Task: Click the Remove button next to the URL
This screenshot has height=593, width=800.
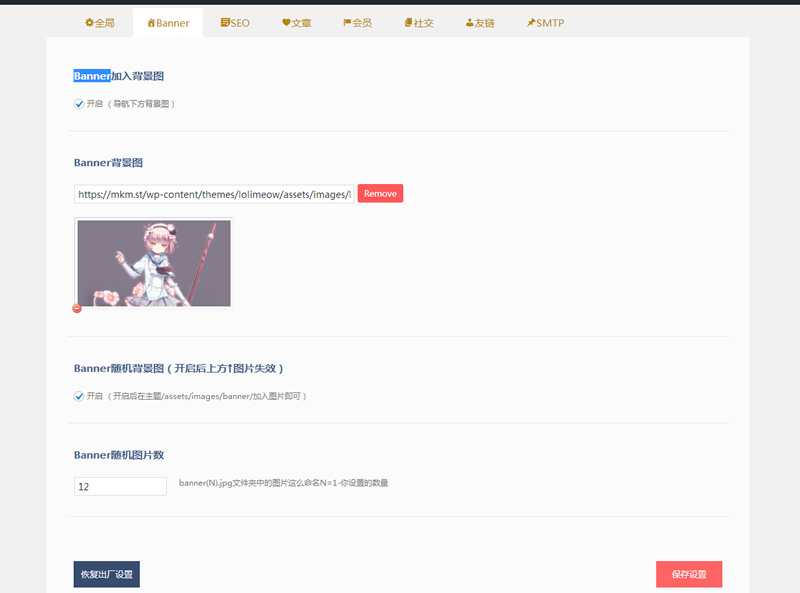Action: point(380,193)
